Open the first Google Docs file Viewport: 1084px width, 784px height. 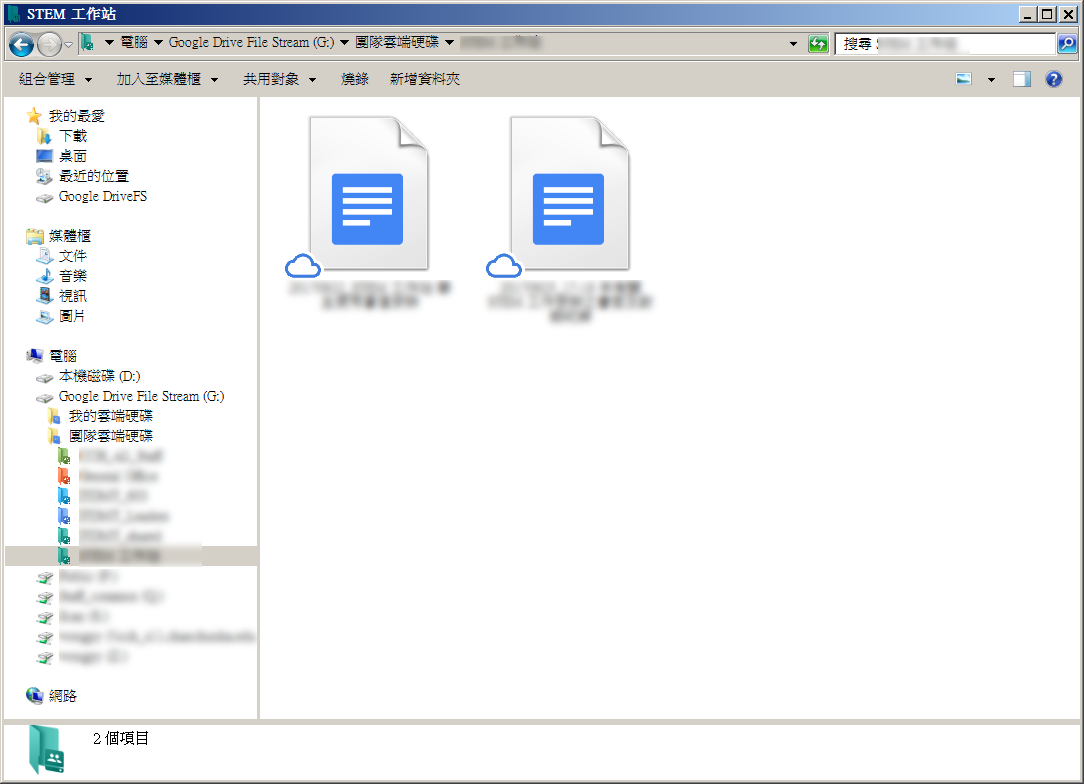click(368, 195)
